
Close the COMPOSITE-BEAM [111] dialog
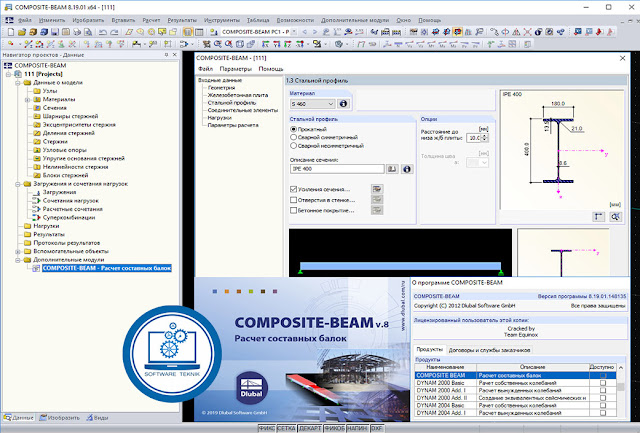[x=622, y=58]
